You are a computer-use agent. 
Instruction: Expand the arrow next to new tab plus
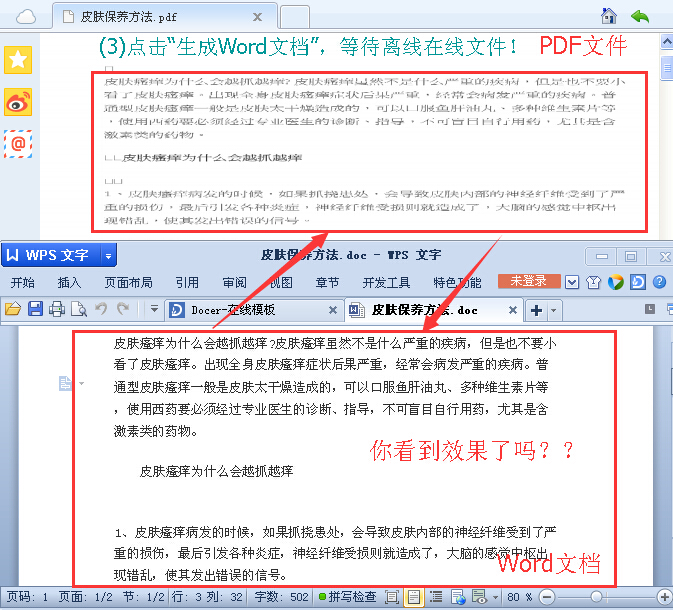tap(554, 310)
